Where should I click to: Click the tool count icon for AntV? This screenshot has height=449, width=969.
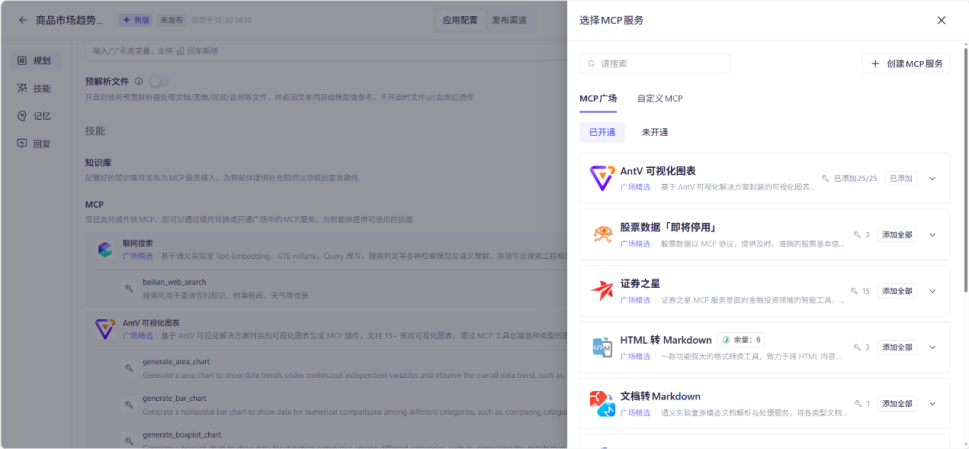click(x=825, y=178)
